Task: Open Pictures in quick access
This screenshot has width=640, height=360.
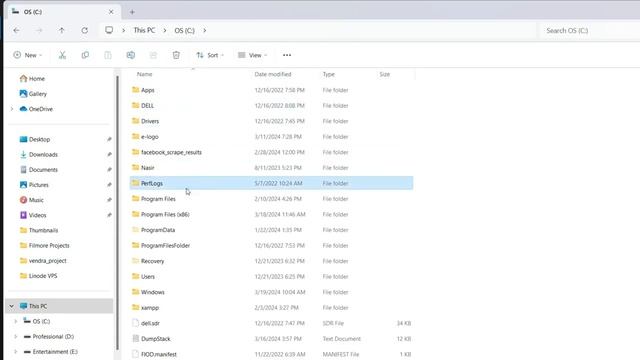Action: tap(34, 185)
